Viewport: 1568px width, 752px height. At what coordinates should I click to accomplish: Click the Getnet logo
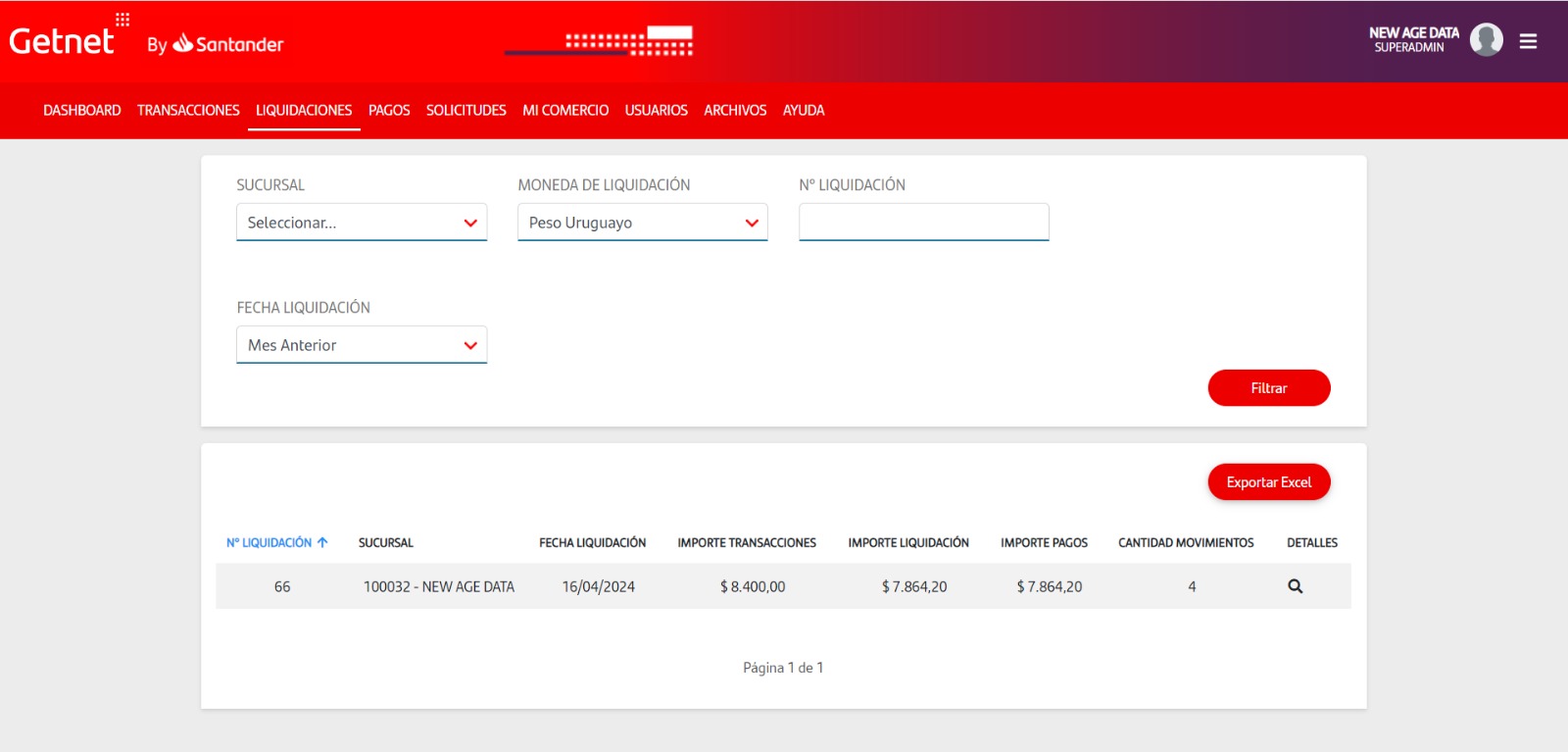click(x=63, y=41)
